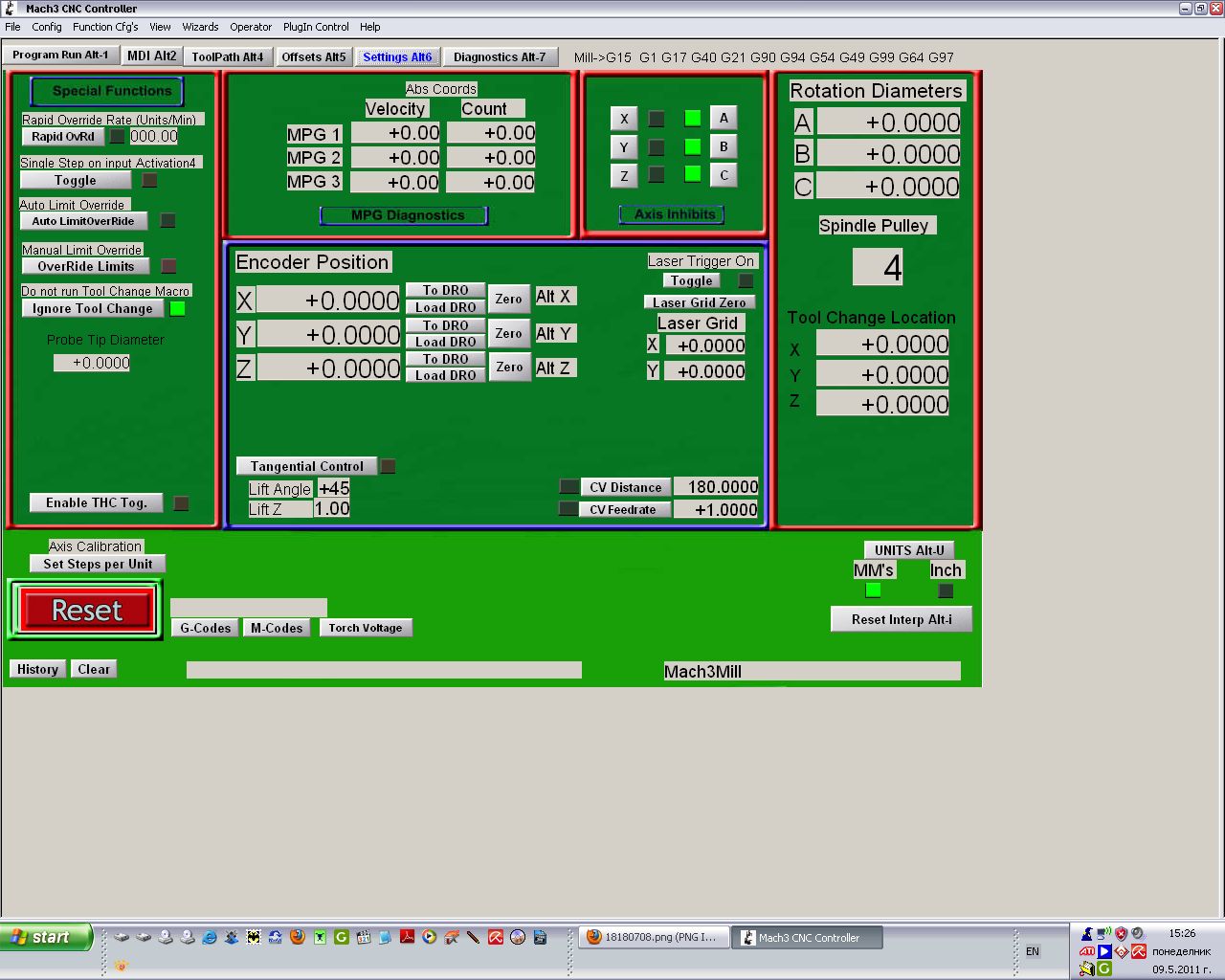The width and height of the screenshot is (1225, 980).
Task: Click the wizard hat tray icon
Action: [x=1087, y=933]
